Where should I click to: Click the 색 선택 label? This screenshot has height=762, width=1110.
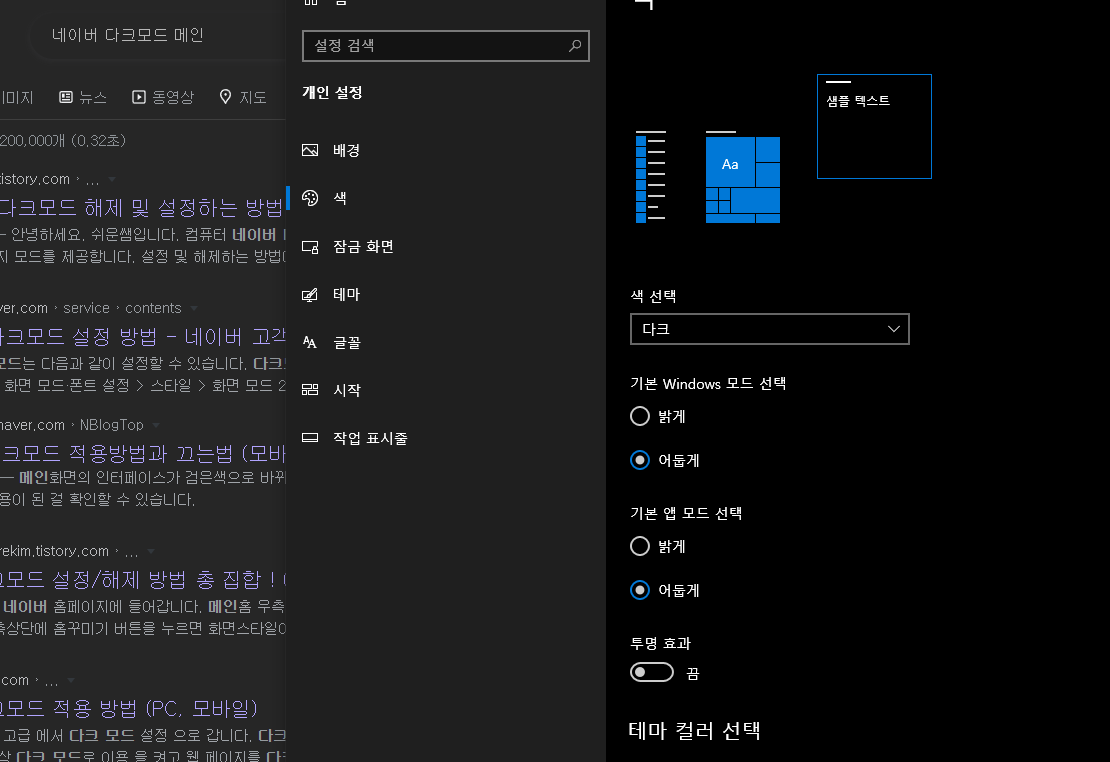pyautogui.click(x=653, y=296)
